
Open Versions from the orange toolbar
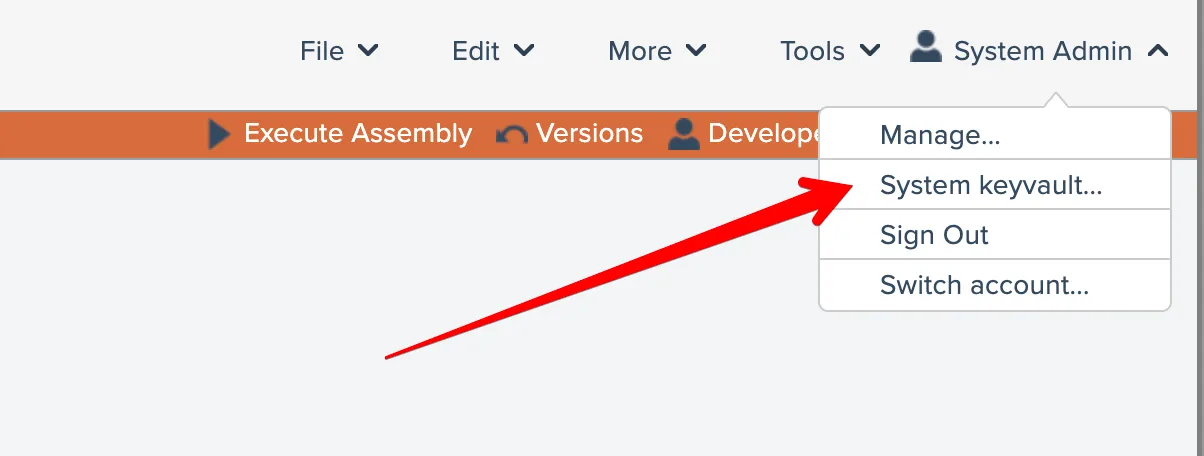(589, 133)
